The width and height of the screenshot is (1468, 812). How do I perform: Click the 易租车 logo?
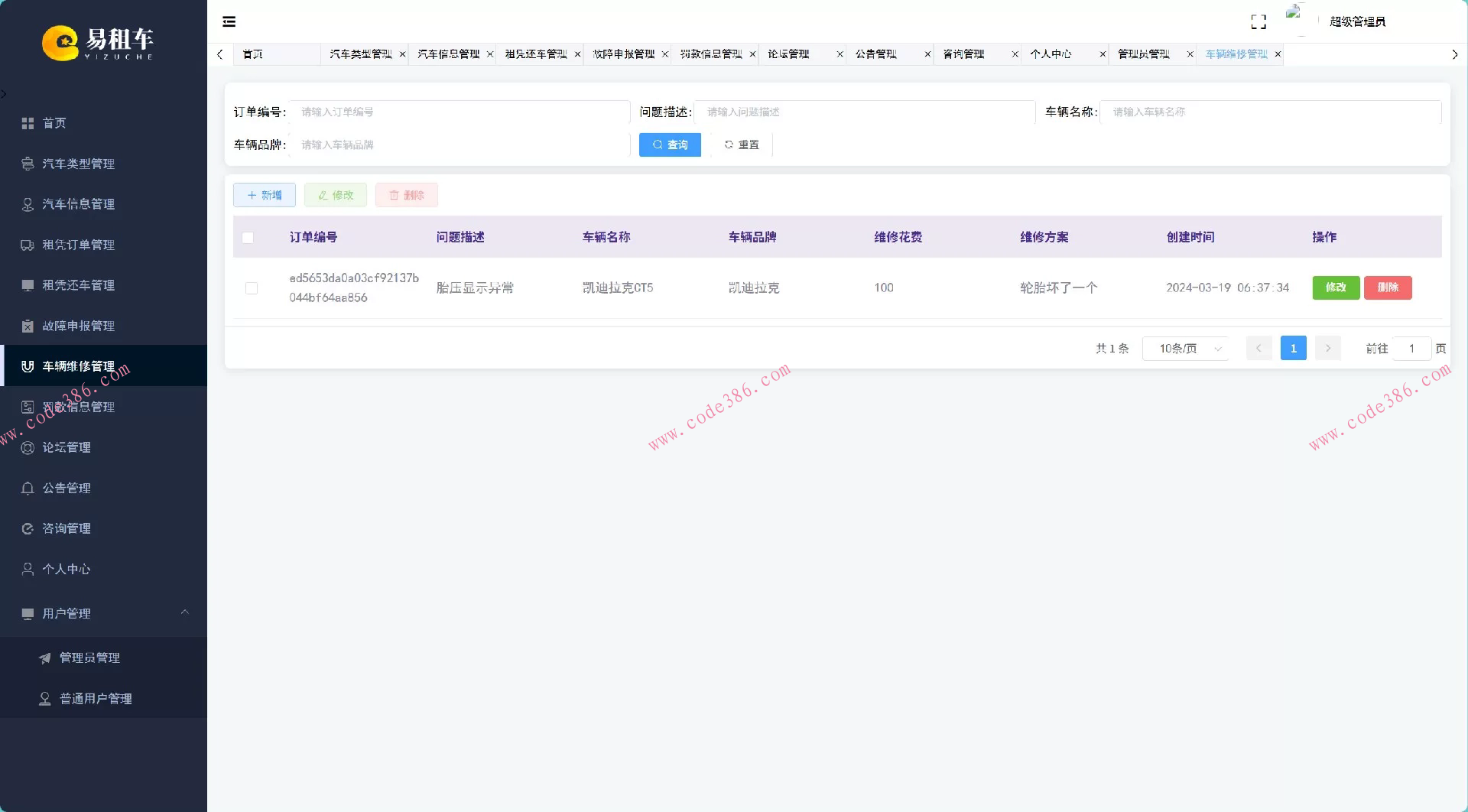[x=98, y=42]
